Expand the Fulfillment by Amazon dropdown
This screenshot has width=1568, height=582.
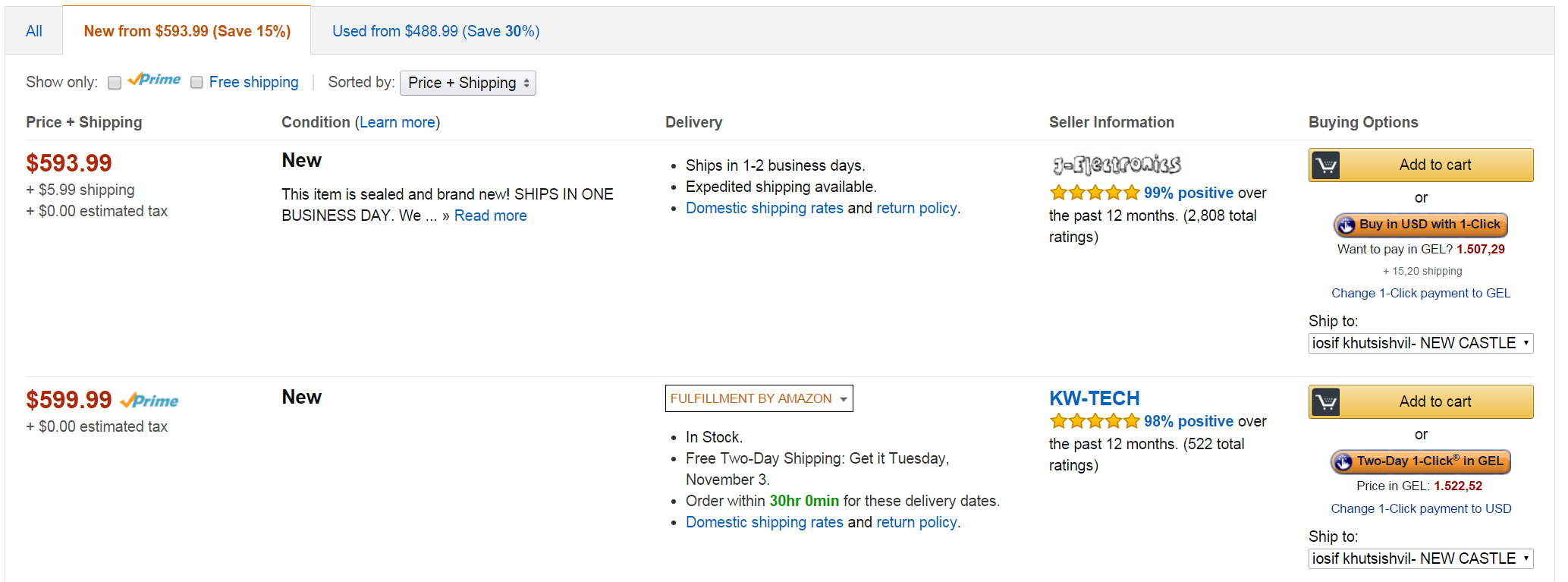tap(759, 398)
